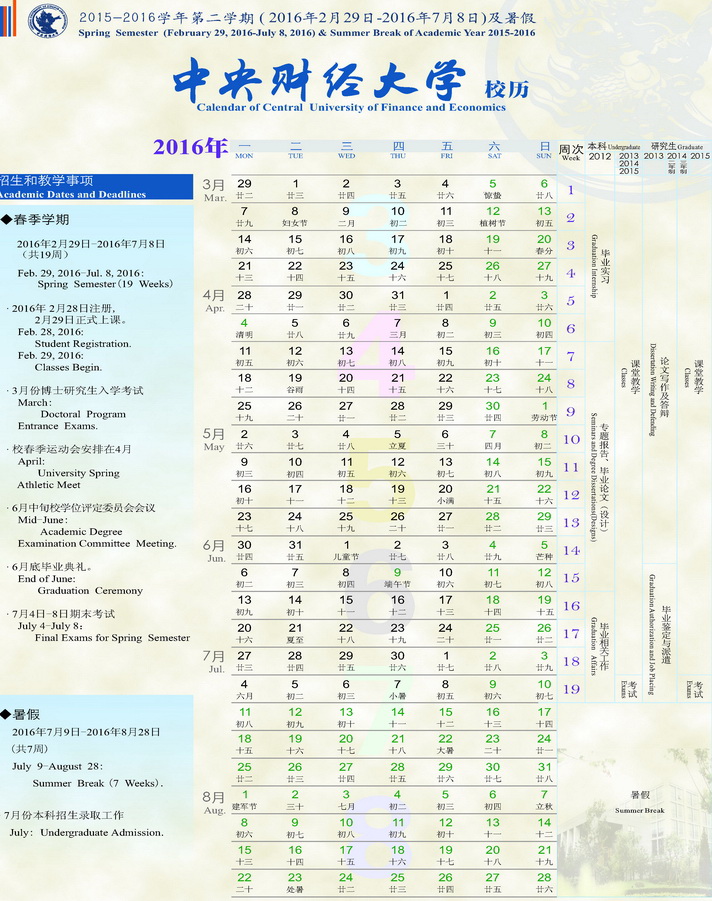The width and height of the screenshot is (712, 901).
Task: Click the diamond bullet beside 春季学期
Action: tap(7, 219)
